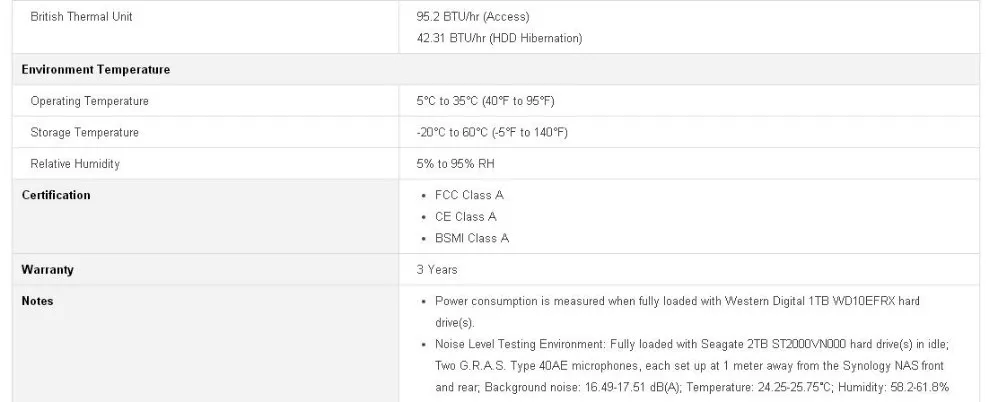Click the Warranty heading

[x=47, y=269]
